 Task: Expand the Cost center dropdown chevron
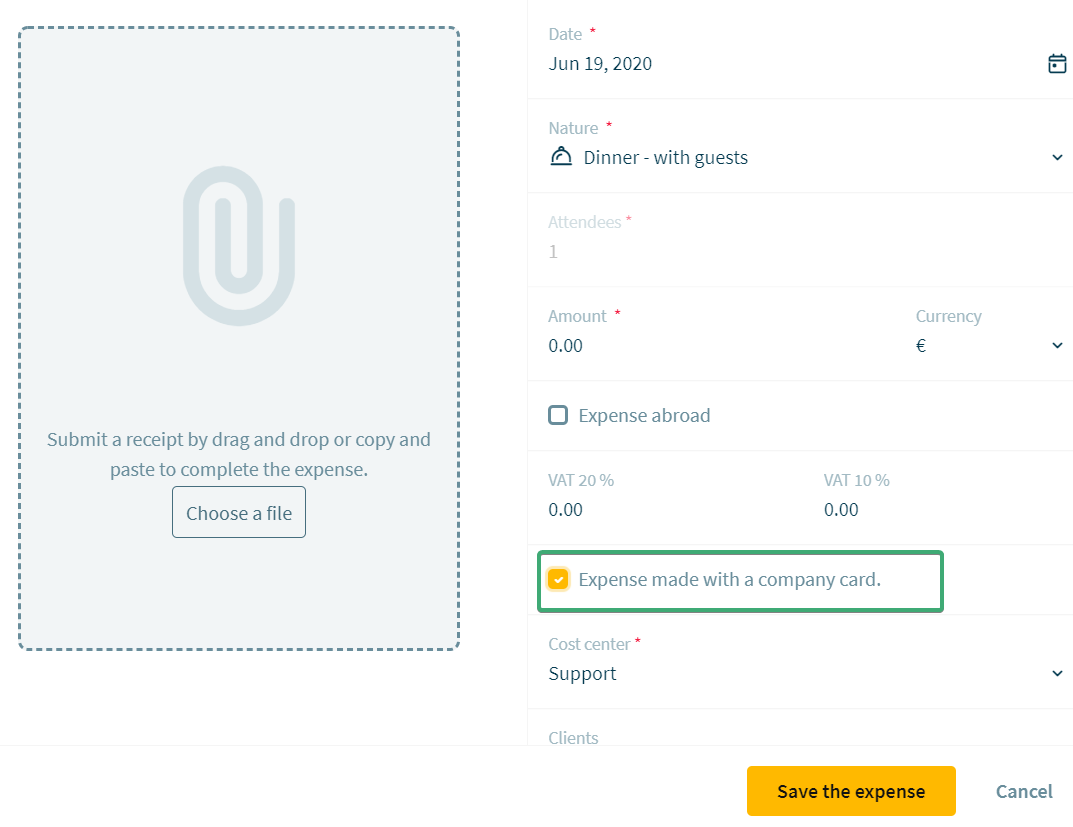[x=1057, y=674]
